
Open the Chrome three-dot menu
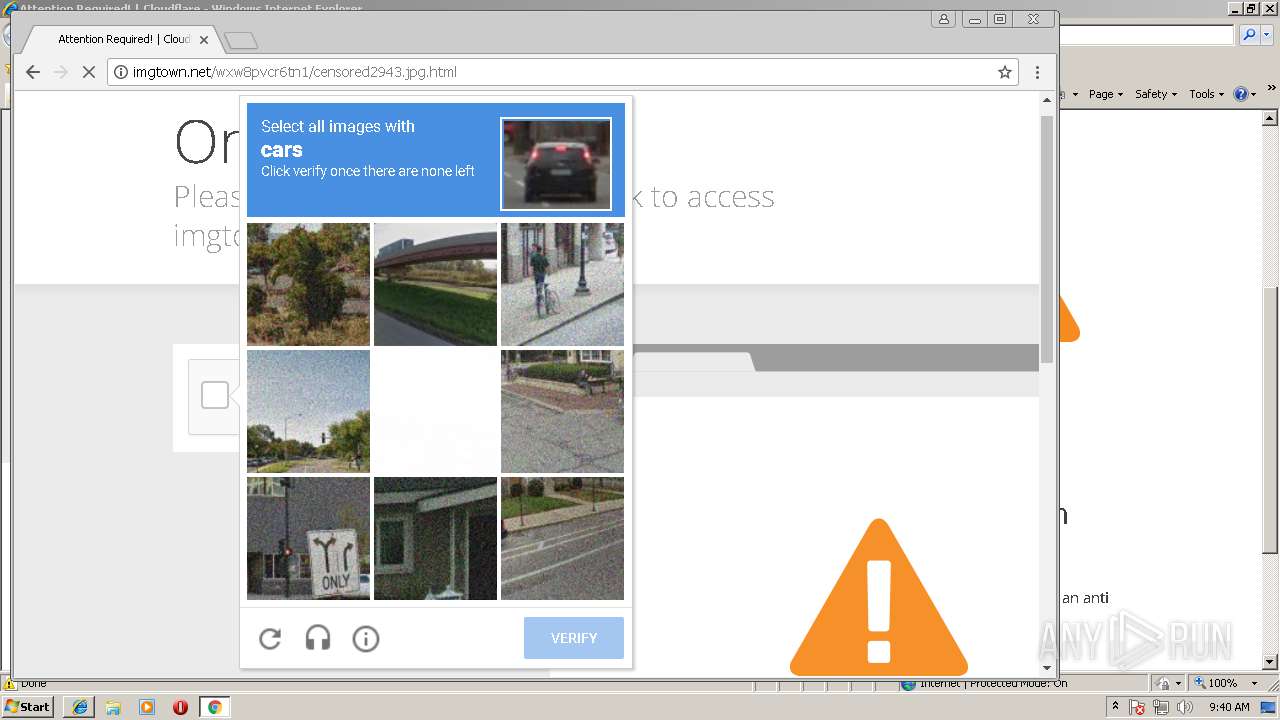1037,72
